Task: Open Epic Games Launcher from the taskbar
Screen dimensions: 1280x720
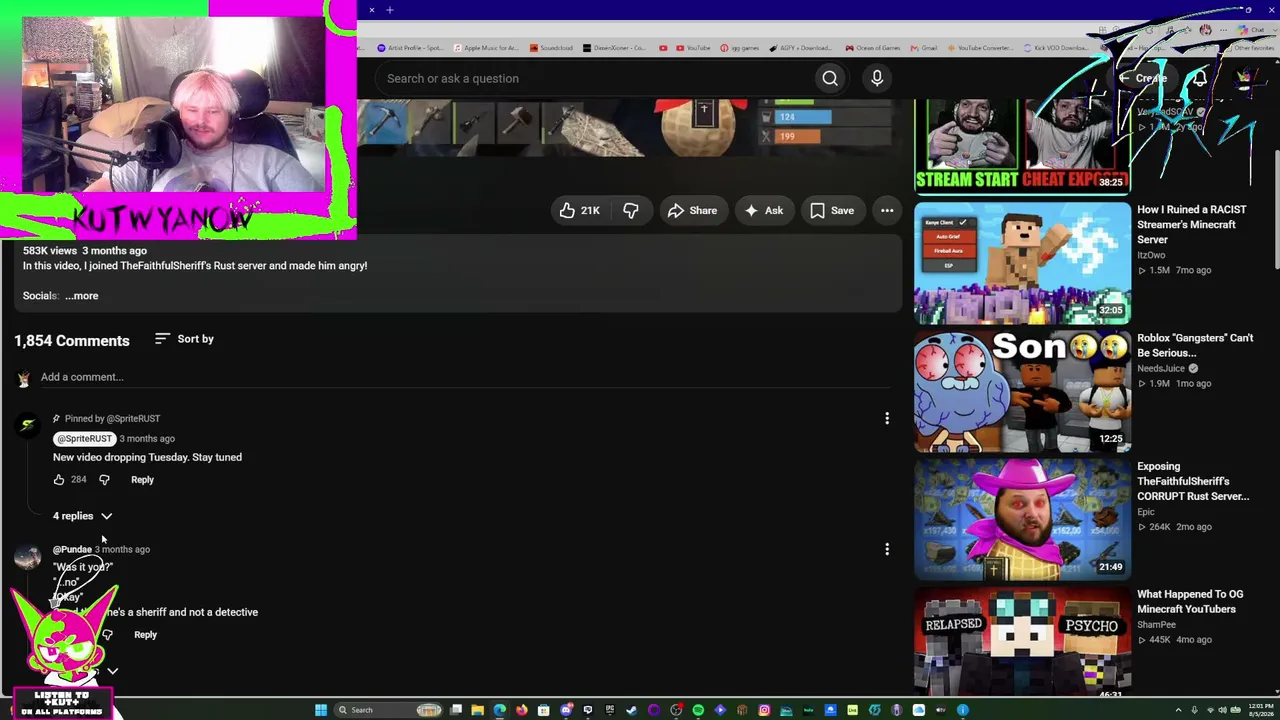Action: (609, 710)
